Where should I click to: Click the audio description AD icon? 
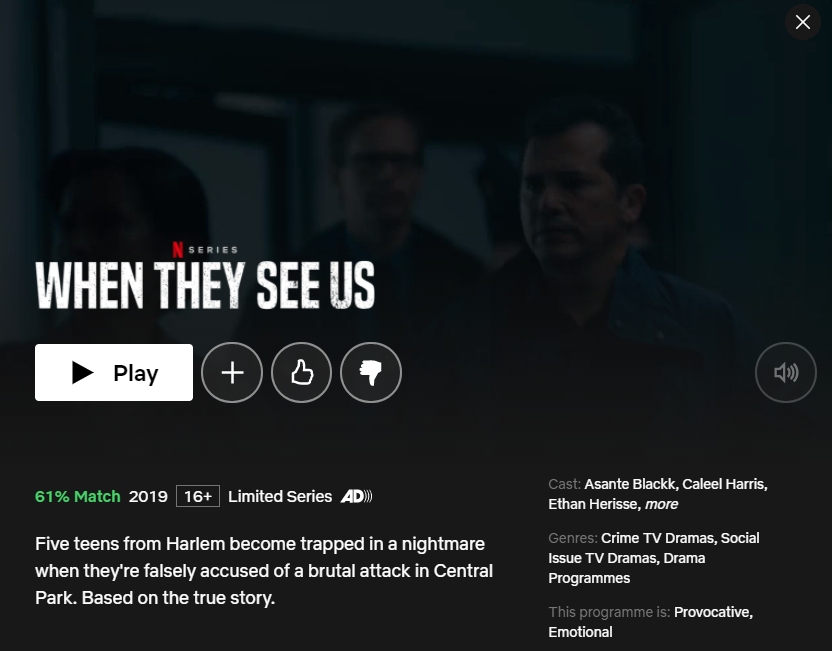(x=357, y=496)
